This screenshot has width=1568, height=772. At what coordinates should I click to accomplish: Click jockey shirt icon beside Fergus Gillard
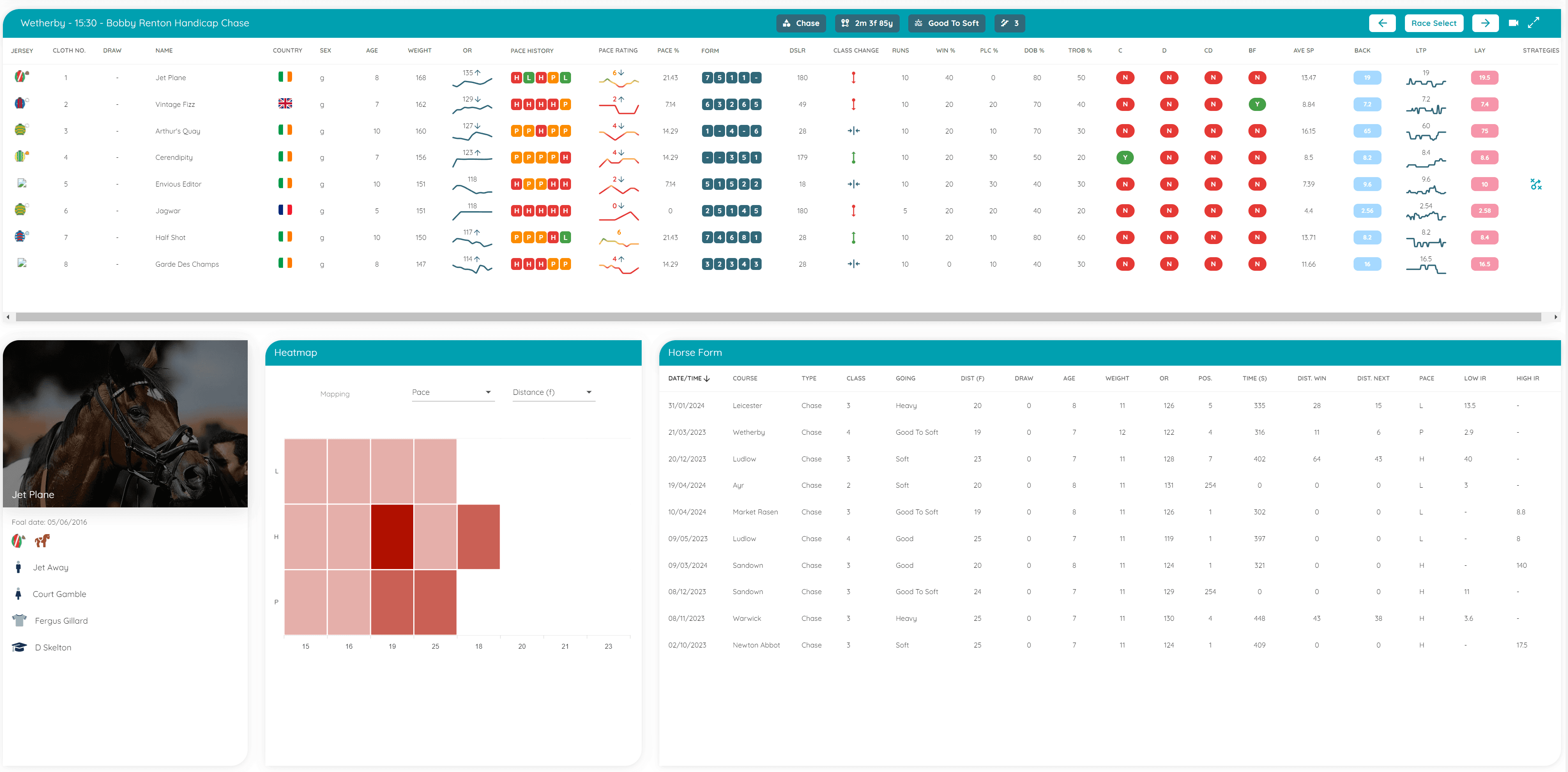[x=19, y=620]
